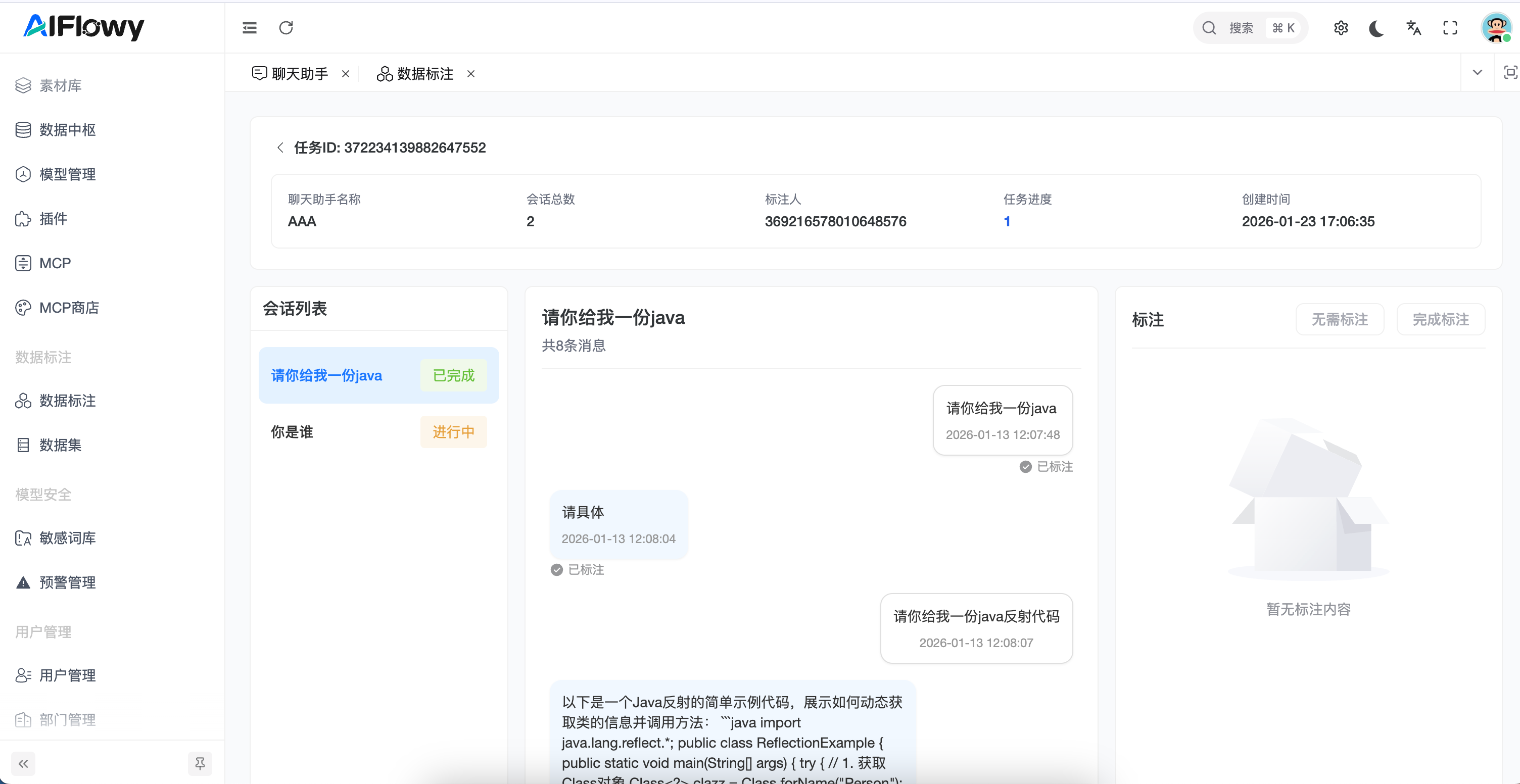This screenshot has width=1520, height=784.
Task: Pin the sidebar with the pin icon
Action: [200, 763]
